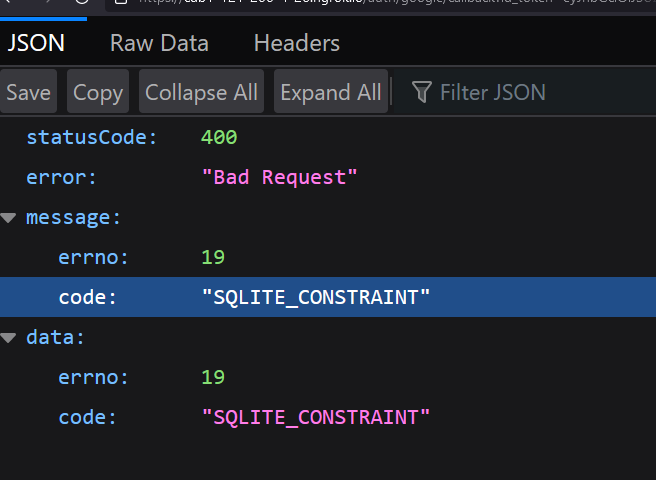Click Expand All button

click(331, 92)
